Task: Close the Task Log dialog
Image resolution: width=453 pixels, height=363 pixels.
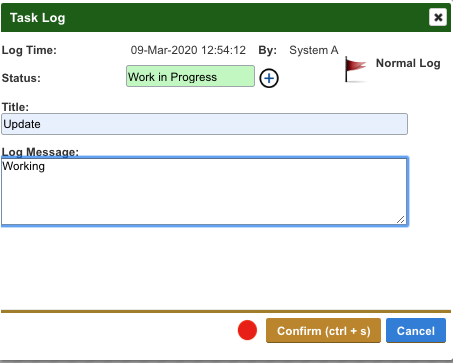Action: tap(438, 17)
